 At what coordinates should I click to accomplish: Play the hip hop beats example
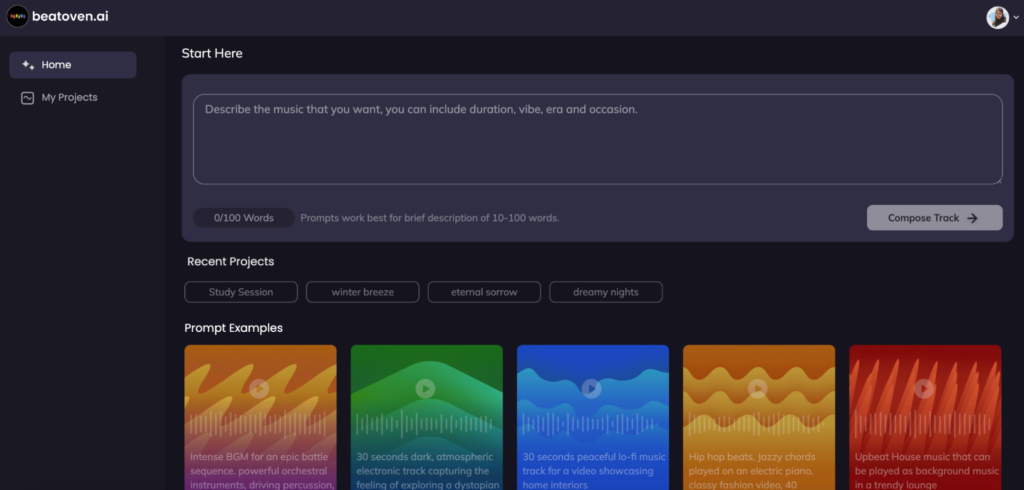758,389
